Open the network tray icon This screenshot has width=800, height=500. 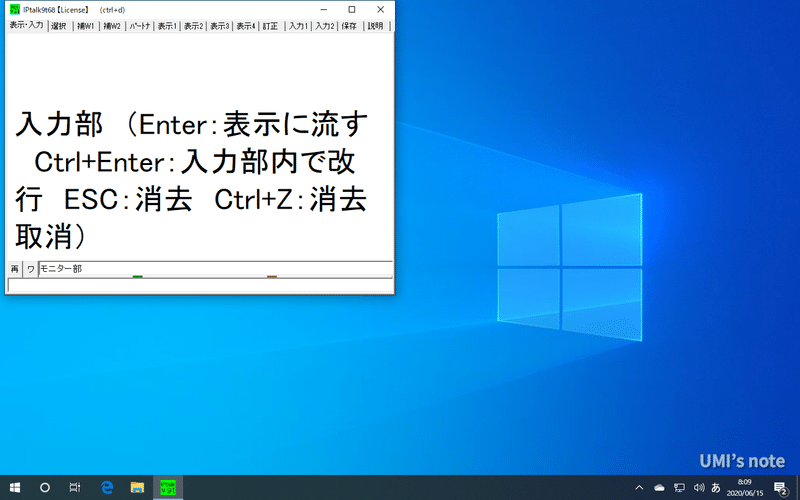click(679, 488)
